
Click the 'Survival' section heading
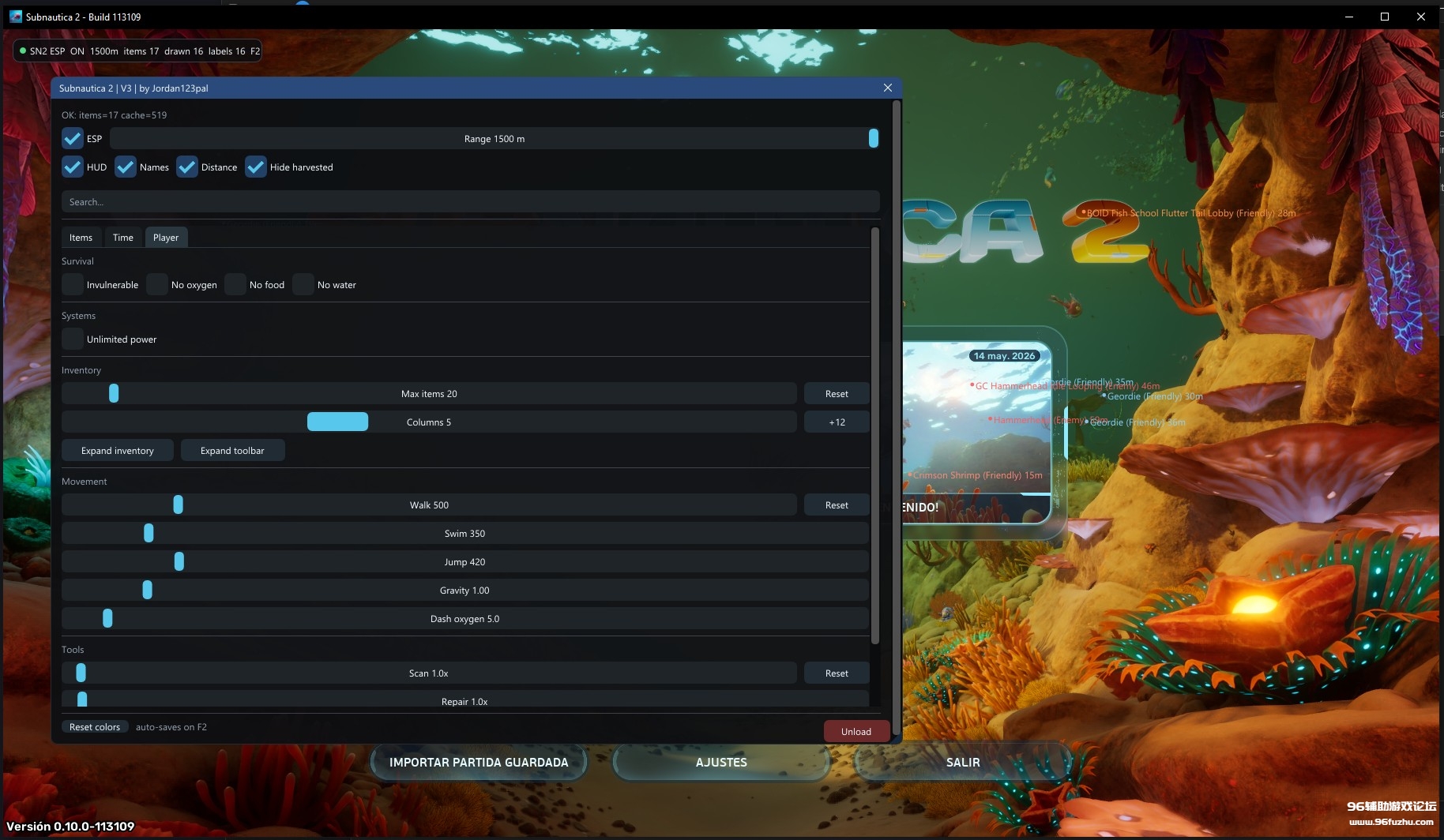[x=77, y=261]
